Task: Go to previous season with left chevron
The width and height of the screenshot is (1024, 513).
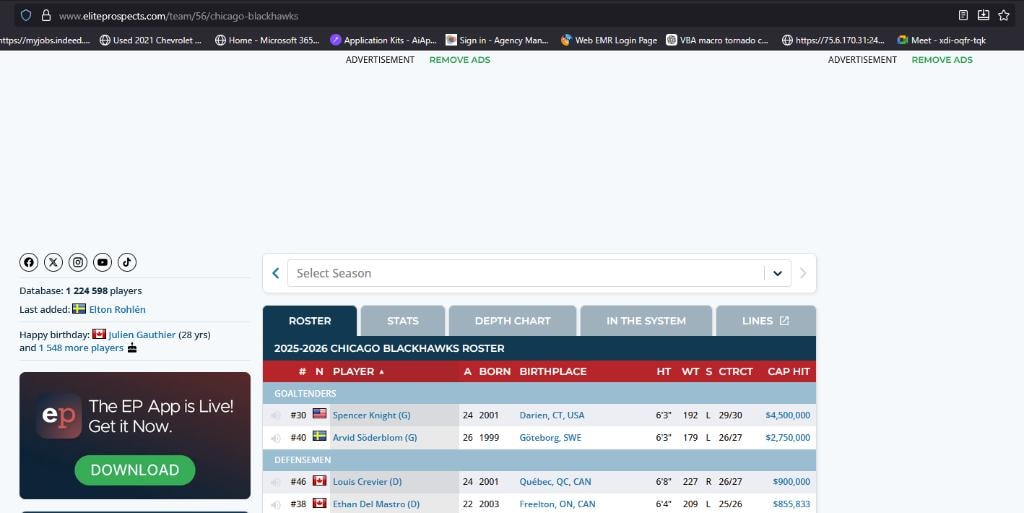Action: coord(276,273)
